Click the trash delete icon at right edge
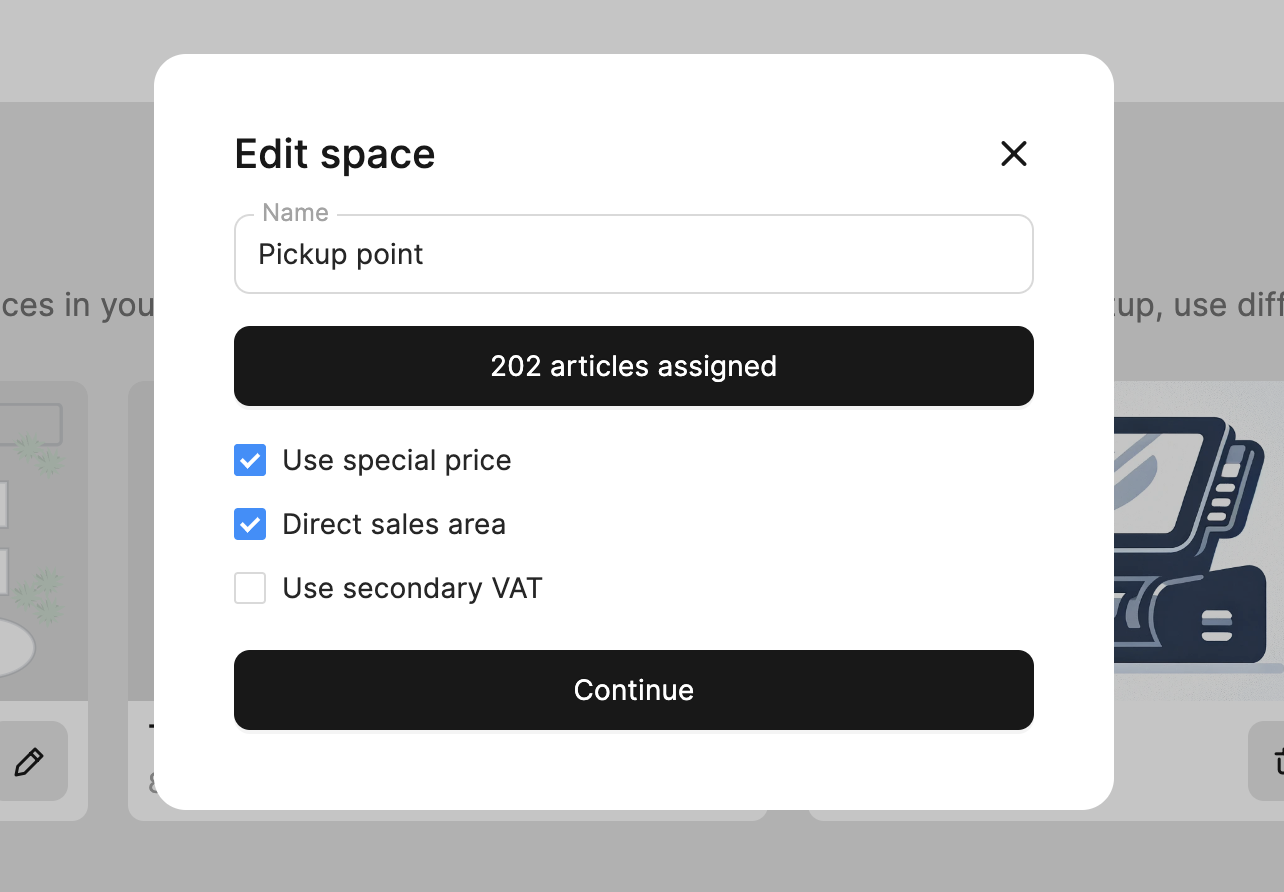 [x=1272, y=762]
